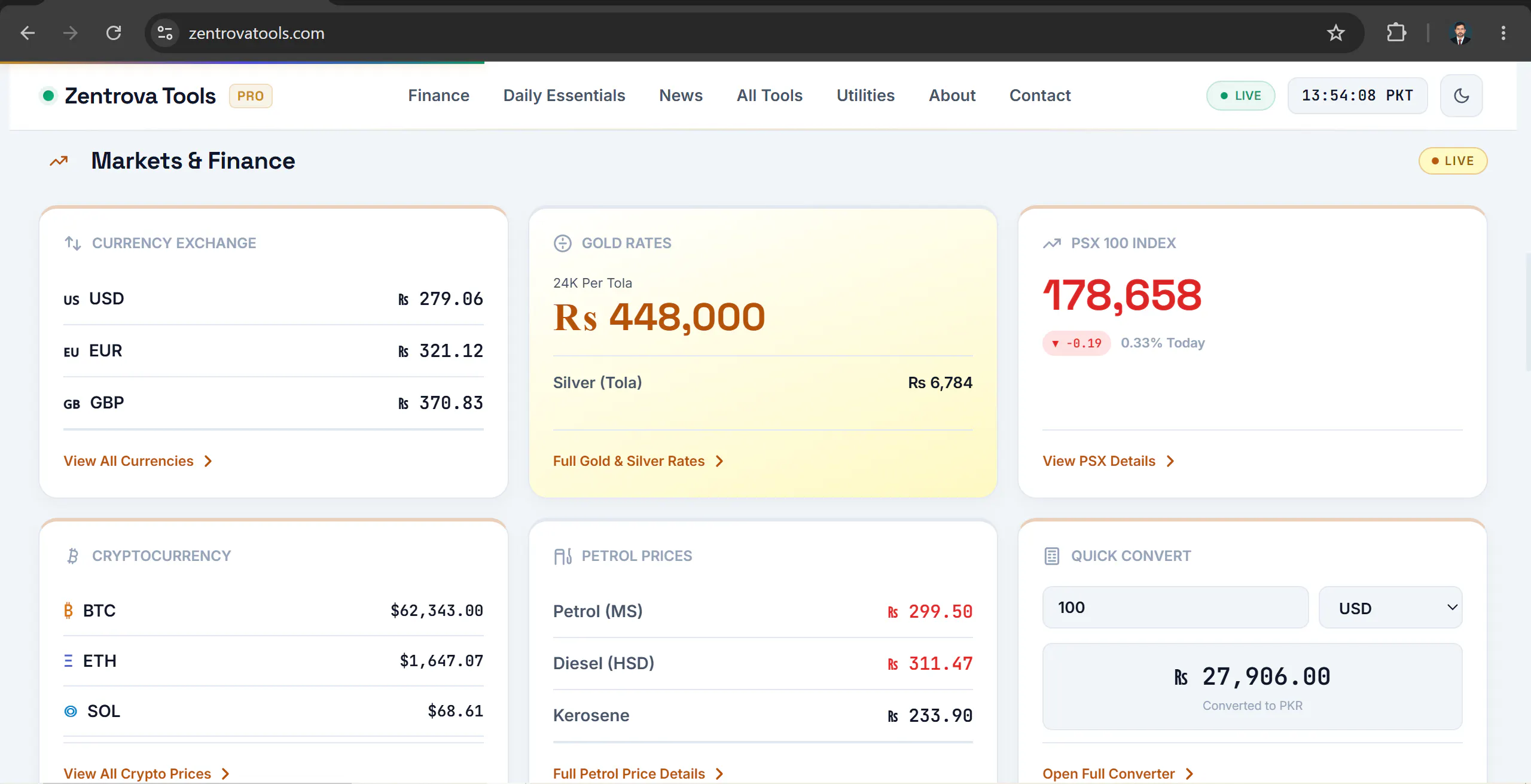This screenshot has height=784, width=1531.
Task: Open site information icon in address bar
Action: [x=165, y=33]
